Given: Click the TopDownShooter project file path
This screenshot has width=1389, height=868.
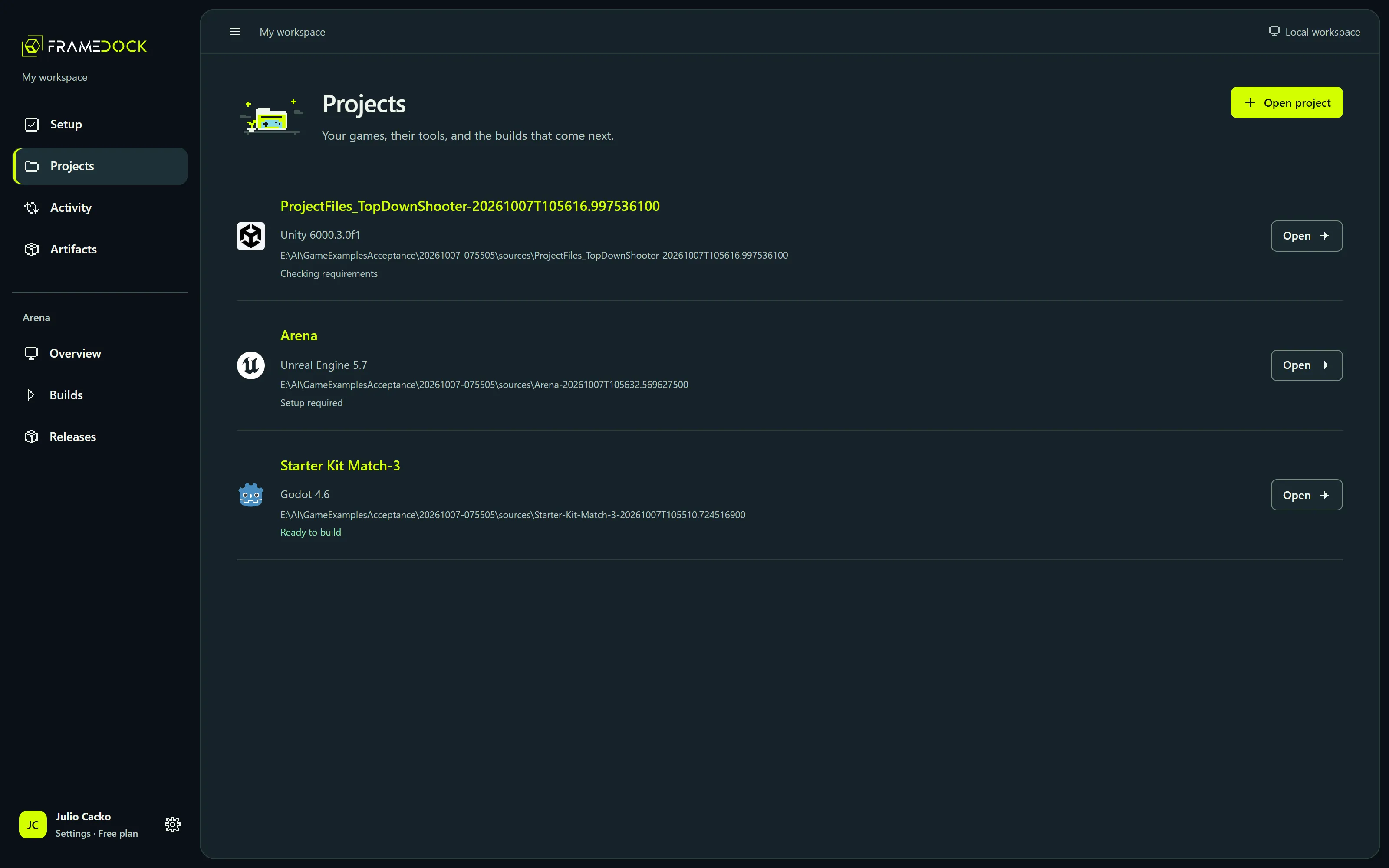Looking at the screenshot, I should 534,256.
